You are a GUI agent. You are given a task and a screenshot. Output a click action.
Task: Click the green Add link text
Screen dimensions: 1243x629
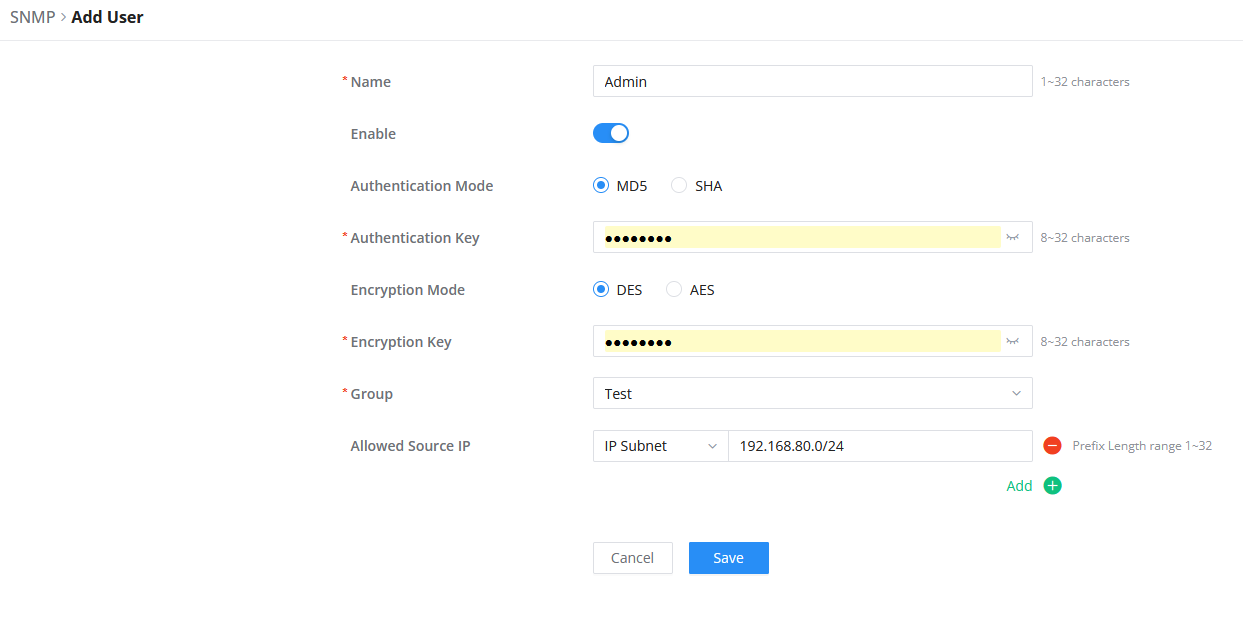[x=1019, y=486]
